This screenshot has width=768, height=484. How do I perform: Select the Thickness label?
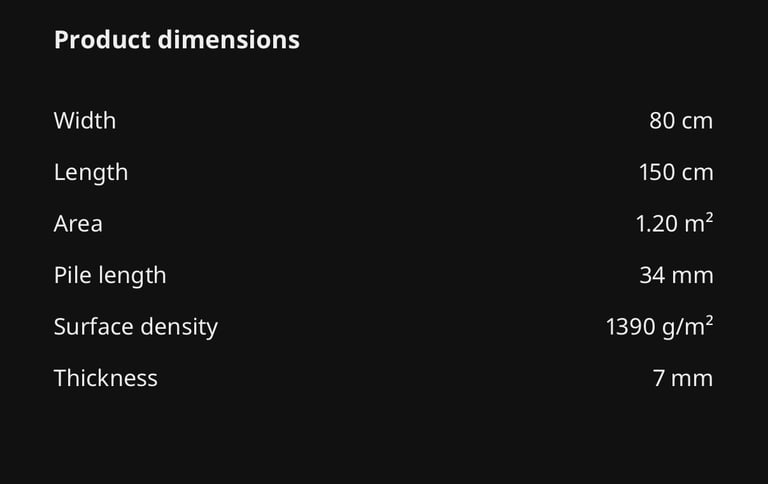[x=105, y=378]
